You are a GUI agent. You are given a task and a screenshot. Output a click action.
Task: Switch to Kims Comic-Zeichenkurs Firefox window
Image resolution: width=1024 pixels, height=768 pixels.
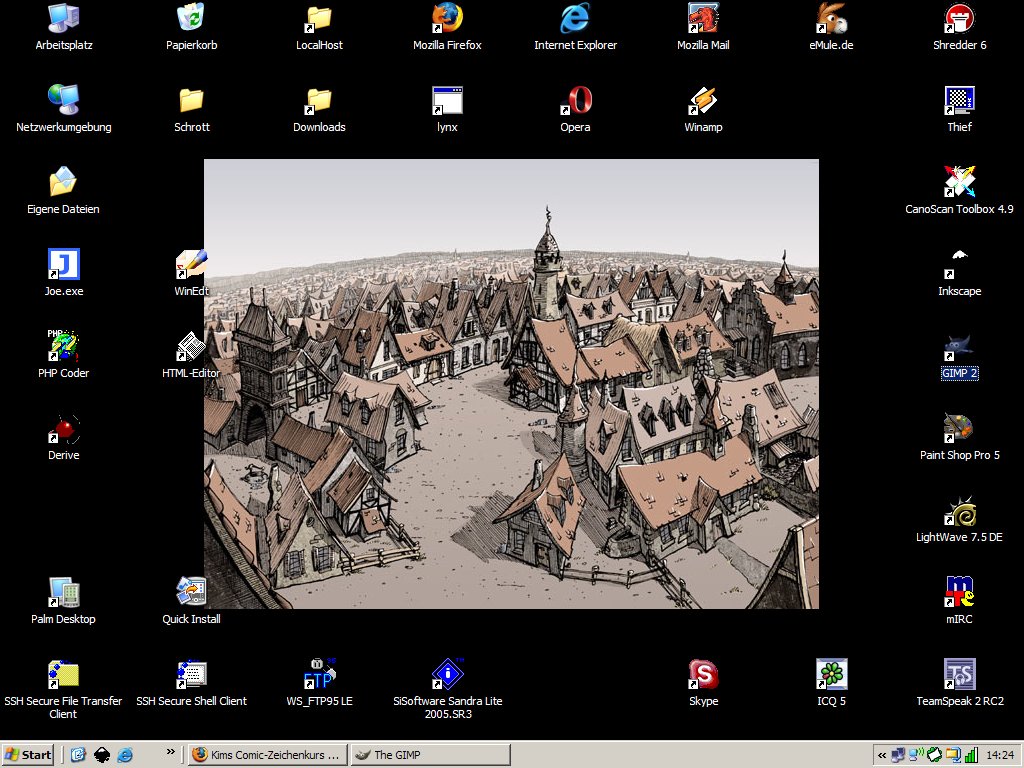pyautogui.click(x=268, y=755)
